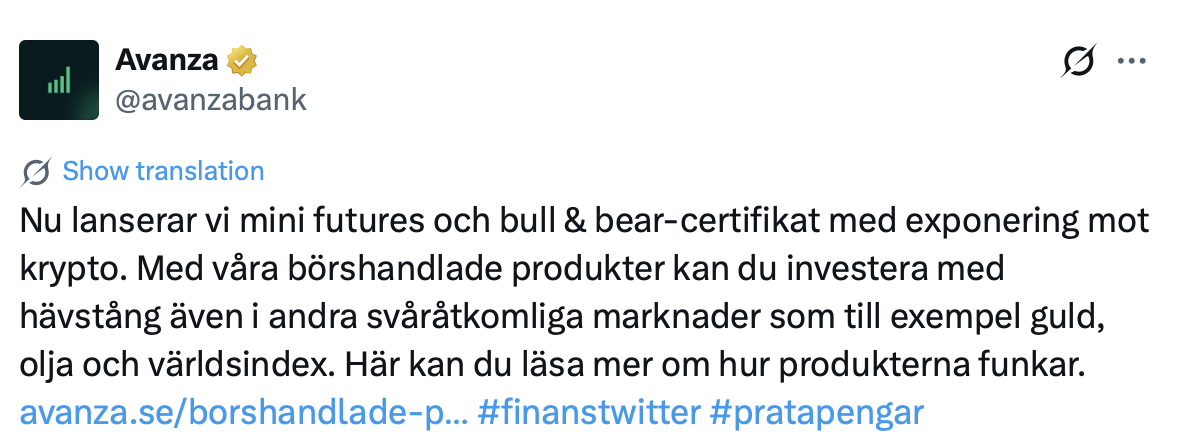Show translation of the Swedish post

163,171
